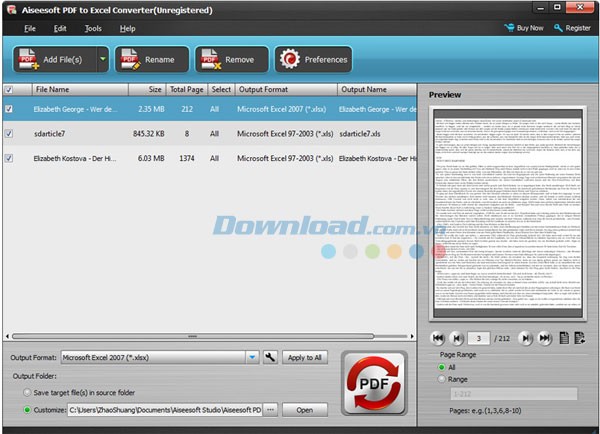Image resolution: width=600 pixels, height=434 pixels.
Task: Open the Edit menu
Action: 60,29
